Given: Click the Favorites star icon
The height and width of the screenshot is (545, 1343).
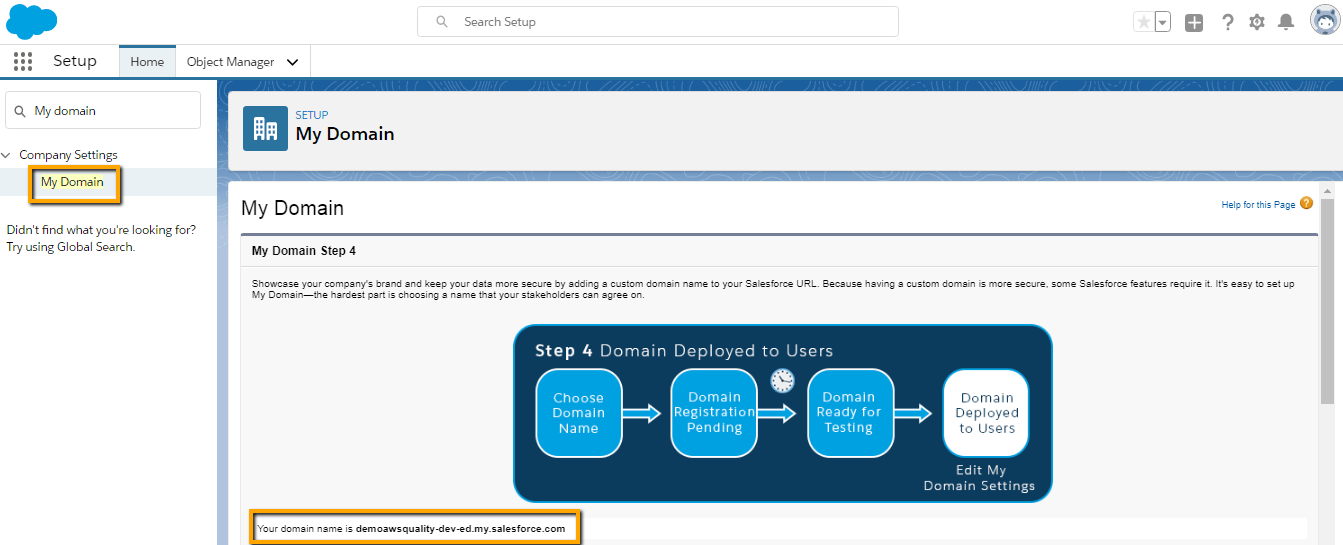Looking at the screenshot, I should (x=1143, y=22).
